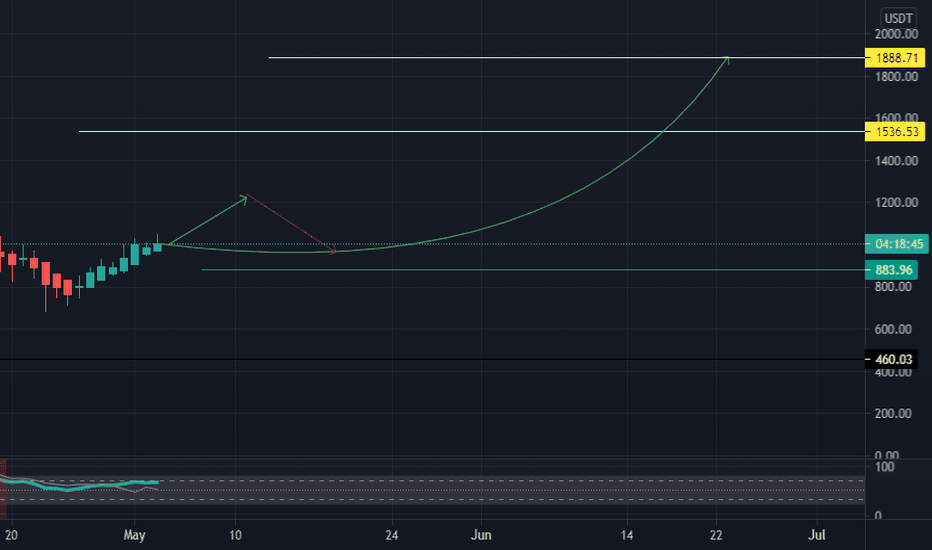Click the 2000.00 price scale value
Screen dimensions: 932x550
pyautogui.click(x=896, y=34)
